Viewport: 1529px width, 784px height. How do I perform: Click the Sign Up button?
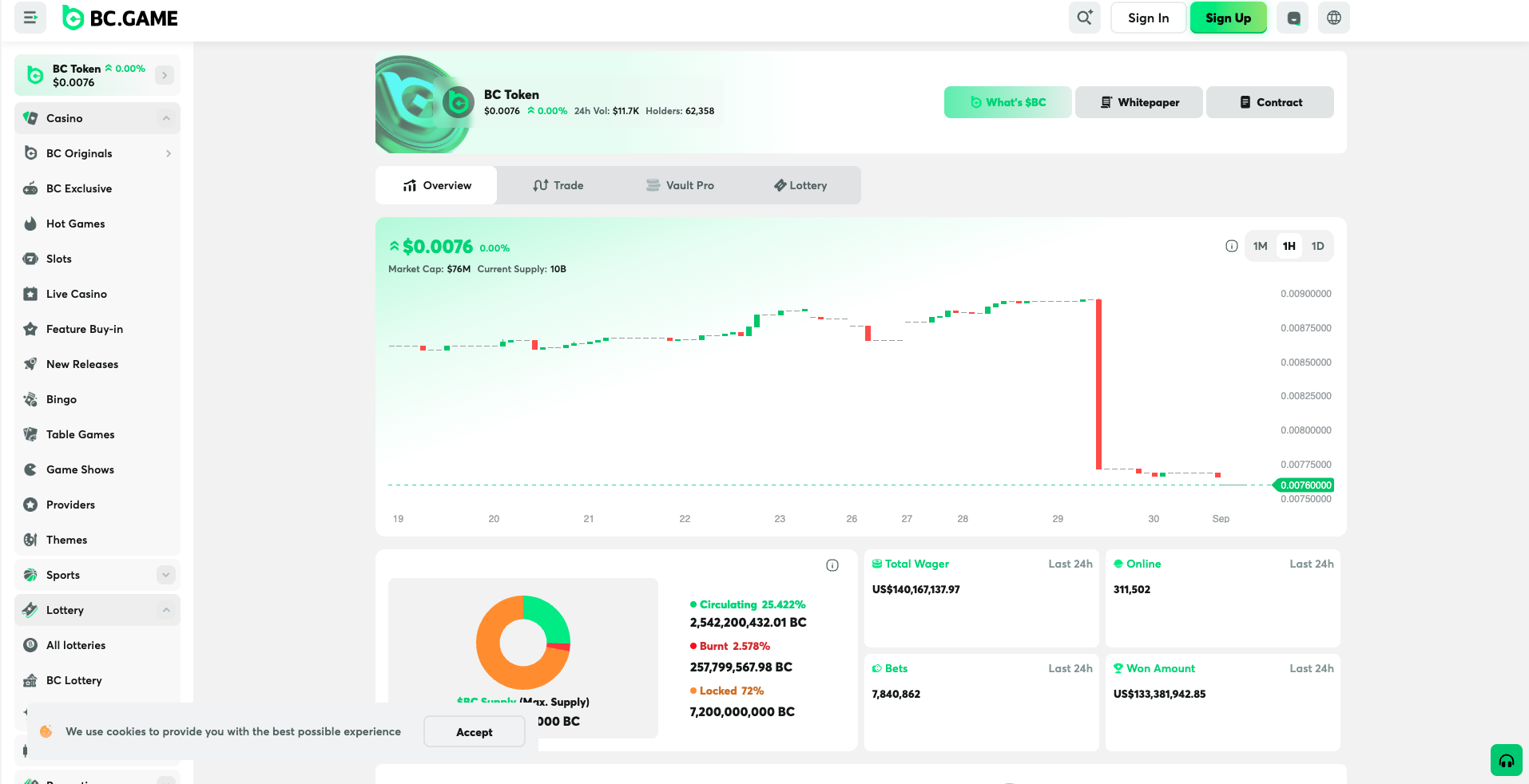[1228, 18]
